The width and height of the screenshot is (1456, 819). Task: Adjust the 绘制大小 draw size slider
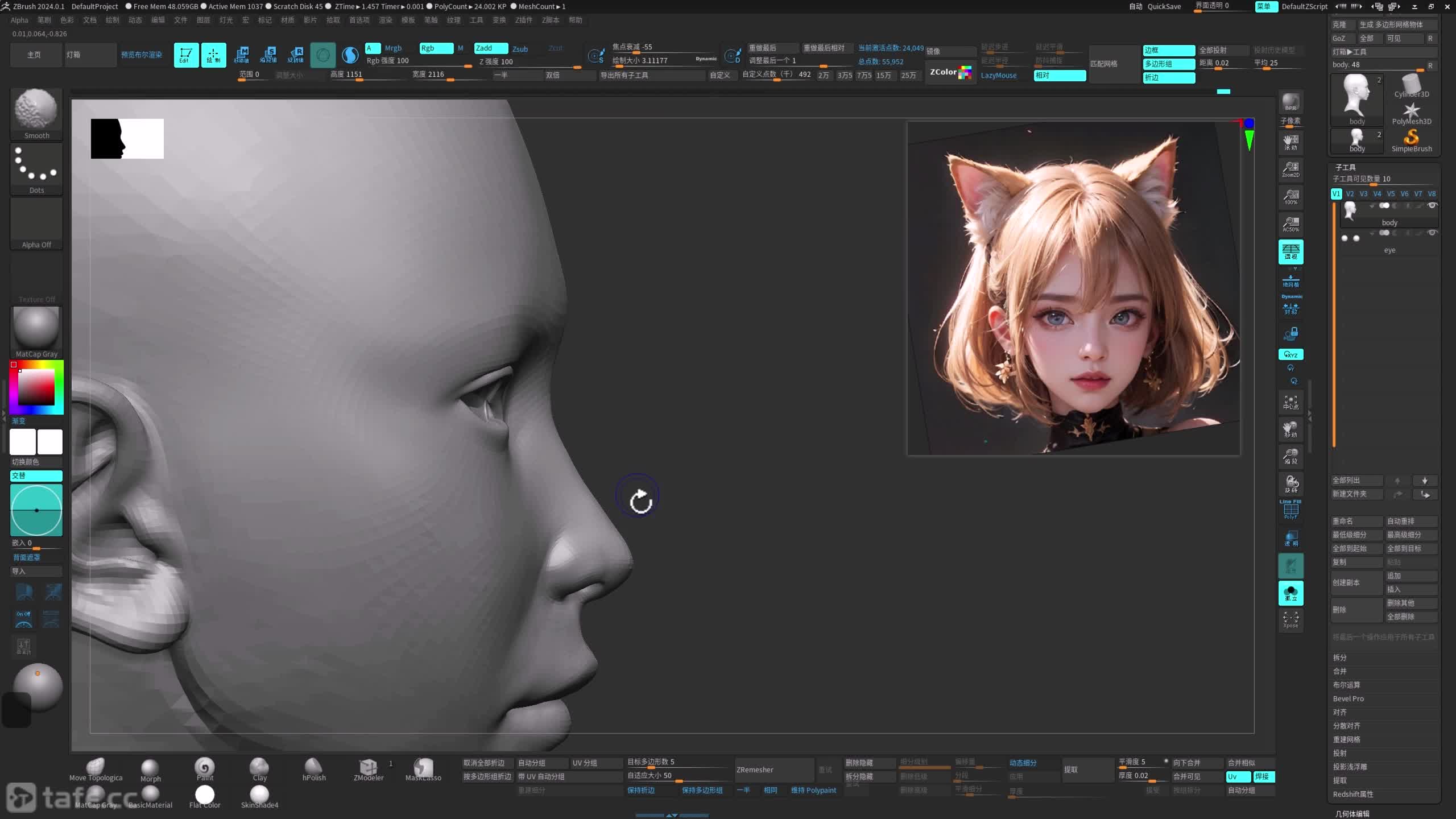pos(664,60)
